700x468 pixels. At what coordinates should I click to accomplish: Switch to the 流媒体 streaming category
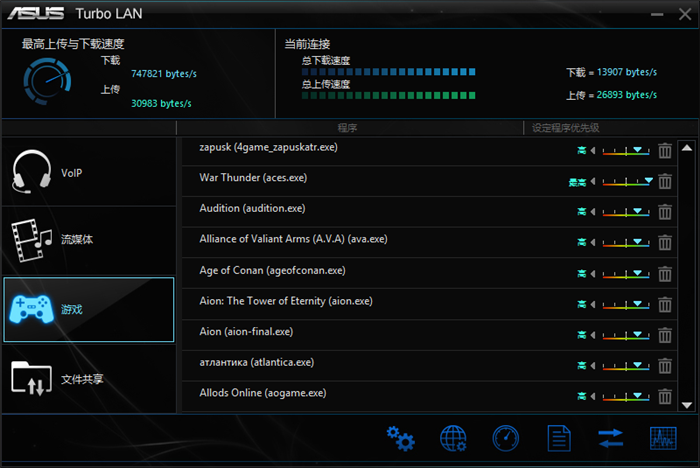point(88,240)
